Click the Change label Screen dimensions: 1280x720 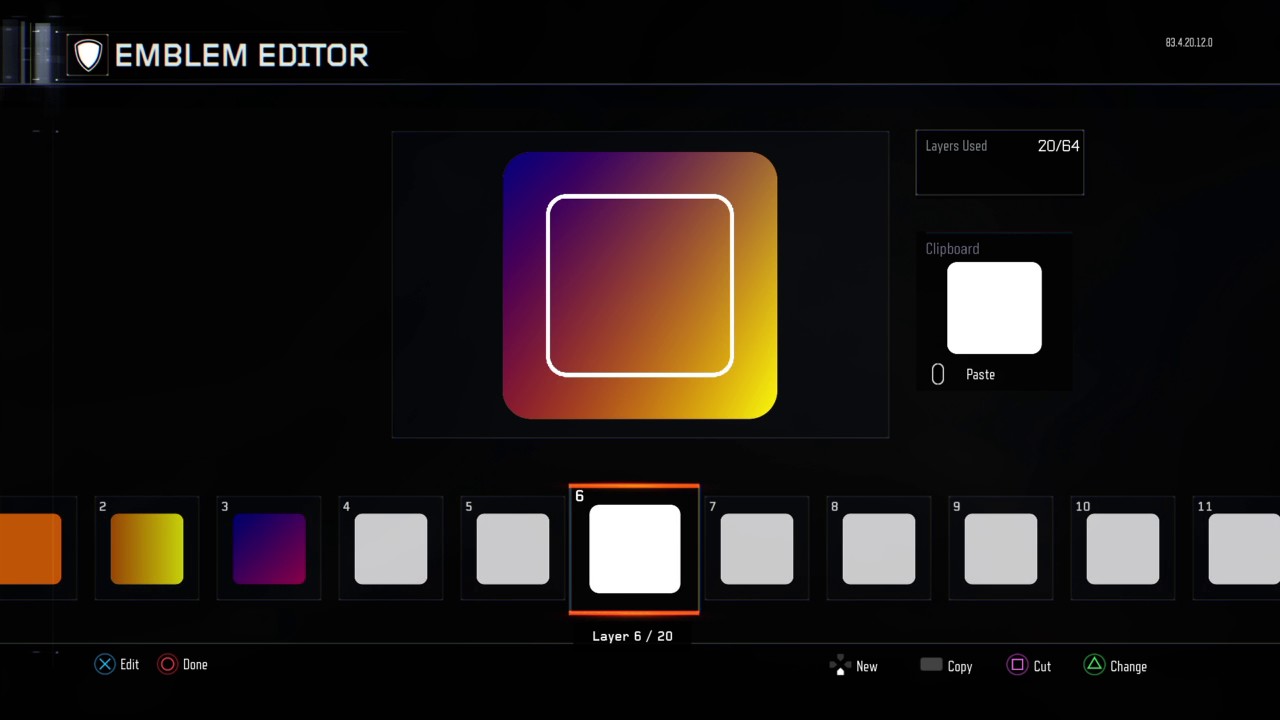(1128, 667)
